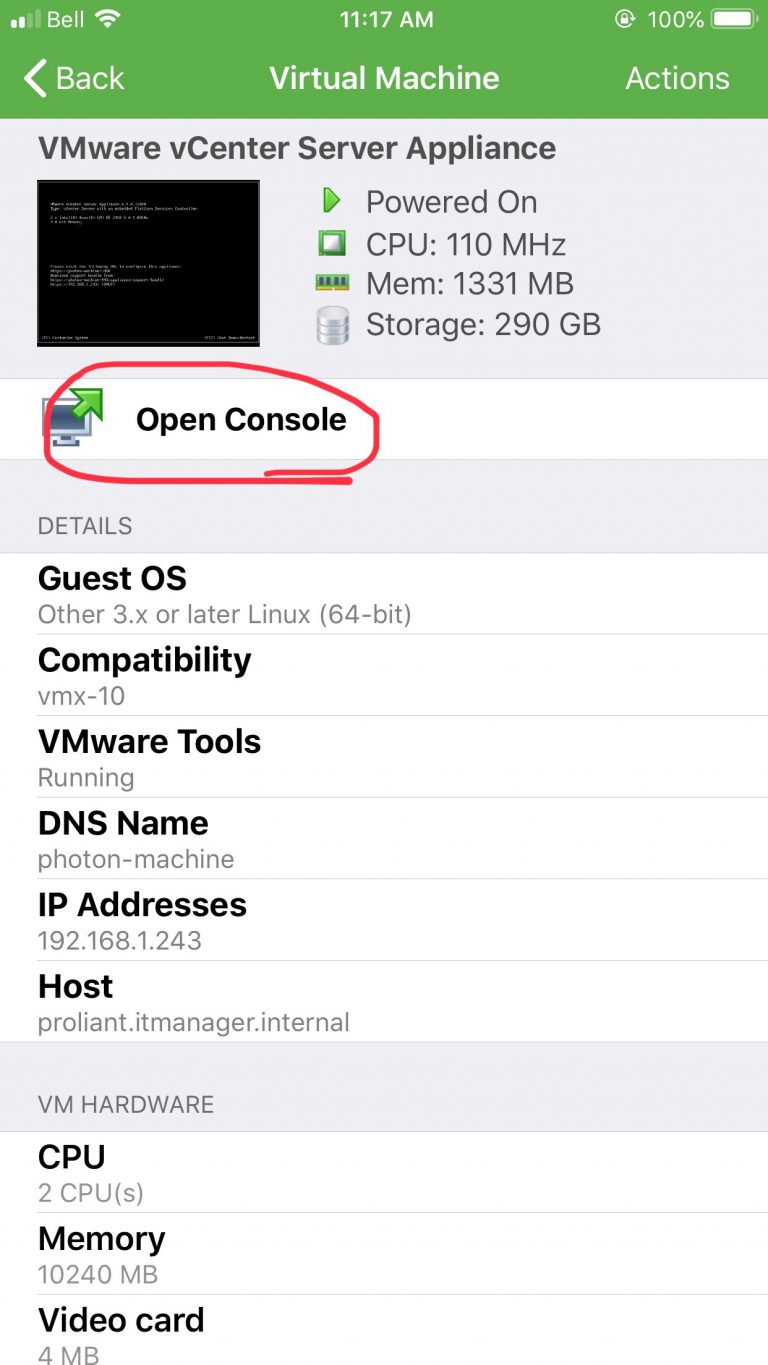Screen dimensions: 768x1365
Task: Select the IP address 192.168.1.243
Action: (120, 940)
